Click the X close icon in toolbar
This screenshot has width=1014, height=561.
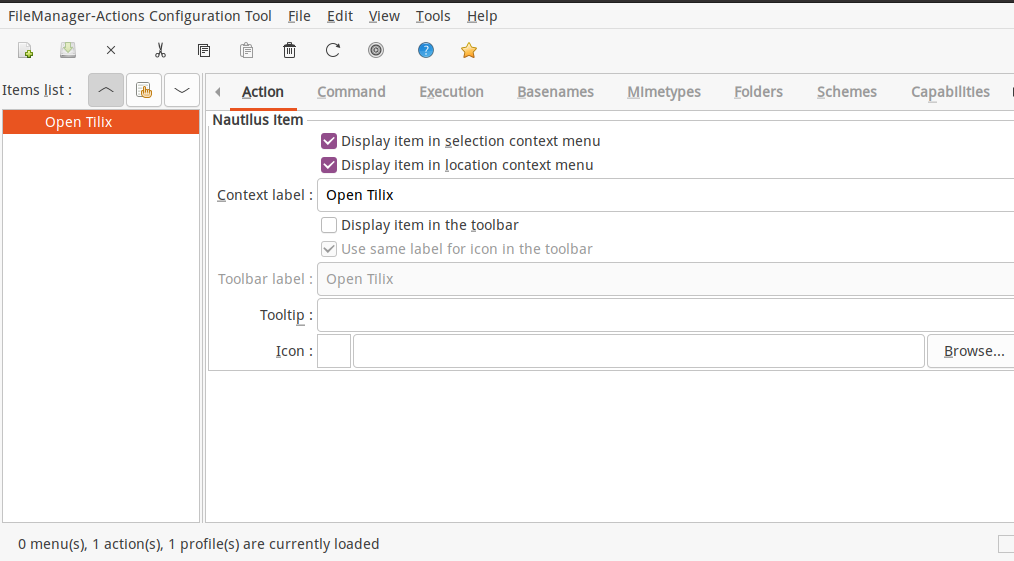pyautogui.click(x=111, y=50)
